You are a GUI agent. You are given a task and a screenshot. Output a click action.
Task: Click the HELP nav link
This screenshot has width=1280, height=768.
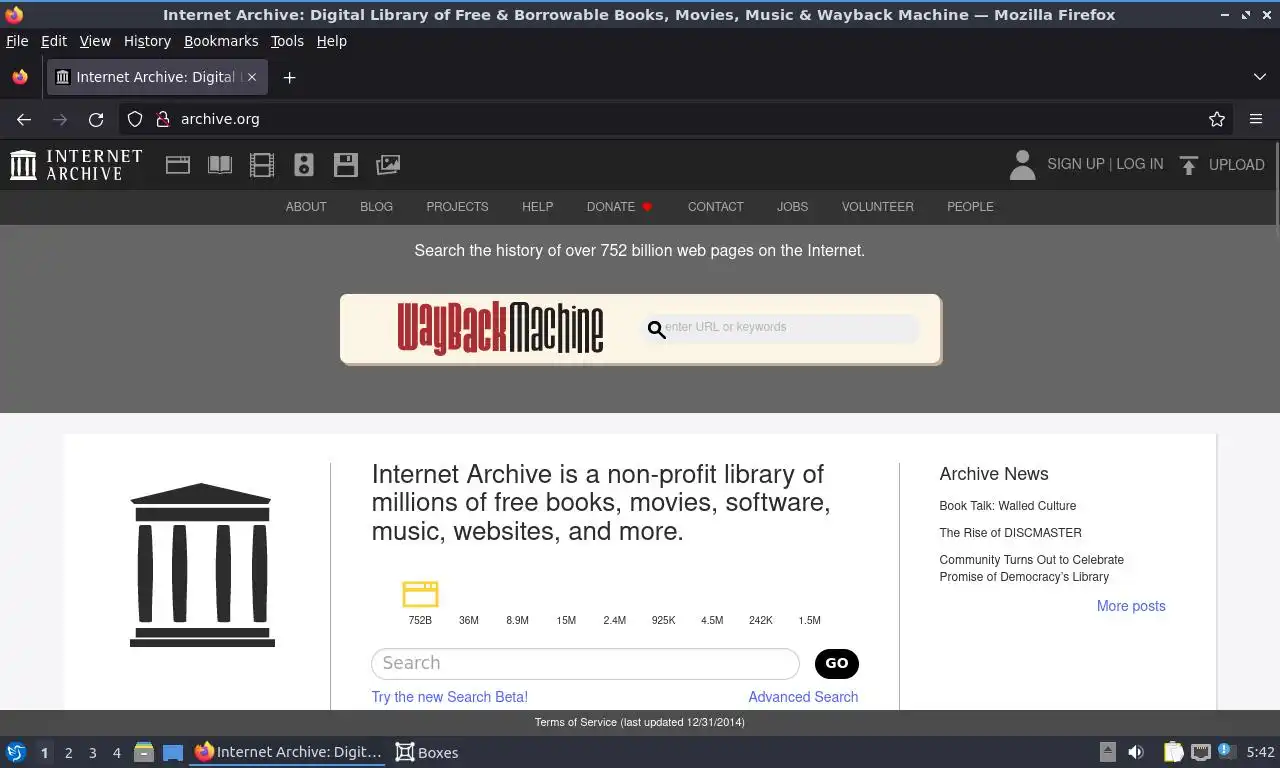pyautogui.click(x=537, y=207)
